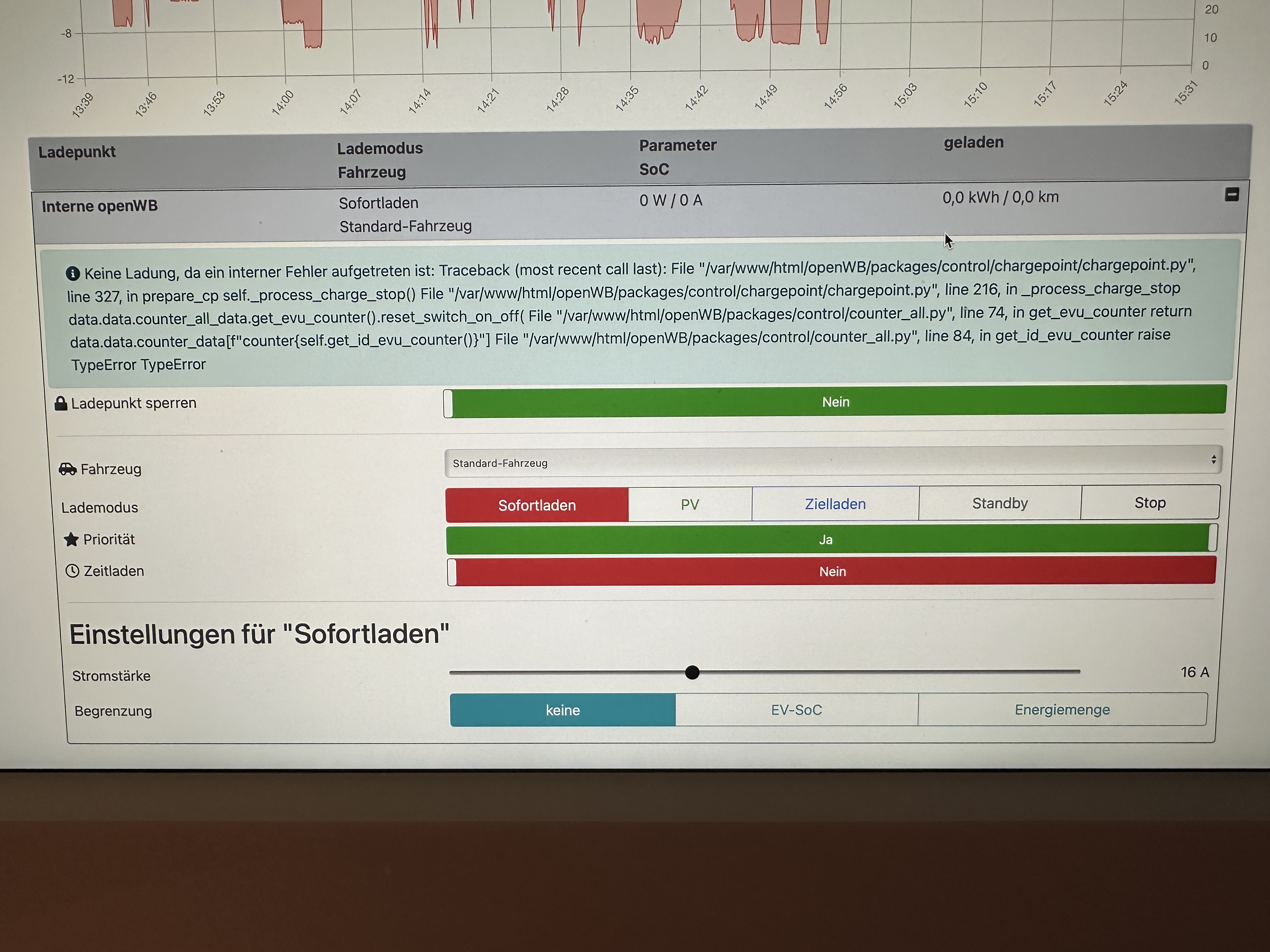Click the lock icon beside Ladepunkt sperren

pos(61,403)
